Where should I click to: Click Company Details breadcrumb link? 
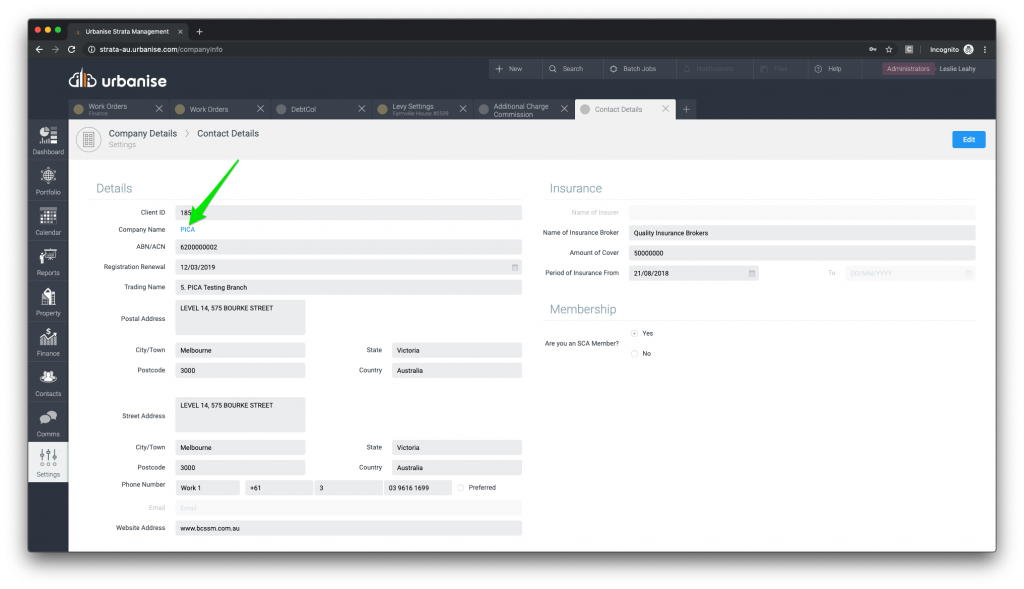tap(142, 133)
